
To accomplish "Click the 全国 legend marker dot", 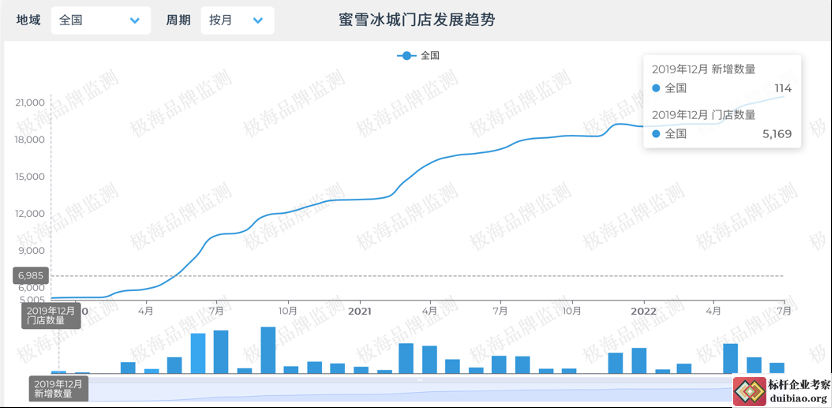I will (407, 55).
